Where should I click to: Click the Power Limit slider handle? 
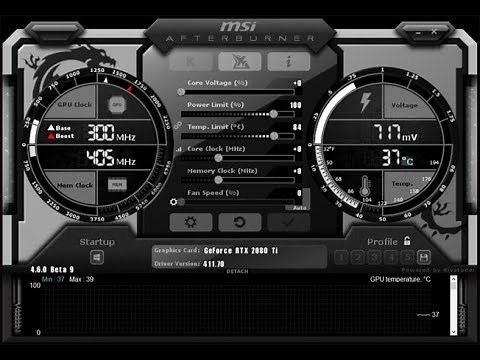(x=273, y=114)
